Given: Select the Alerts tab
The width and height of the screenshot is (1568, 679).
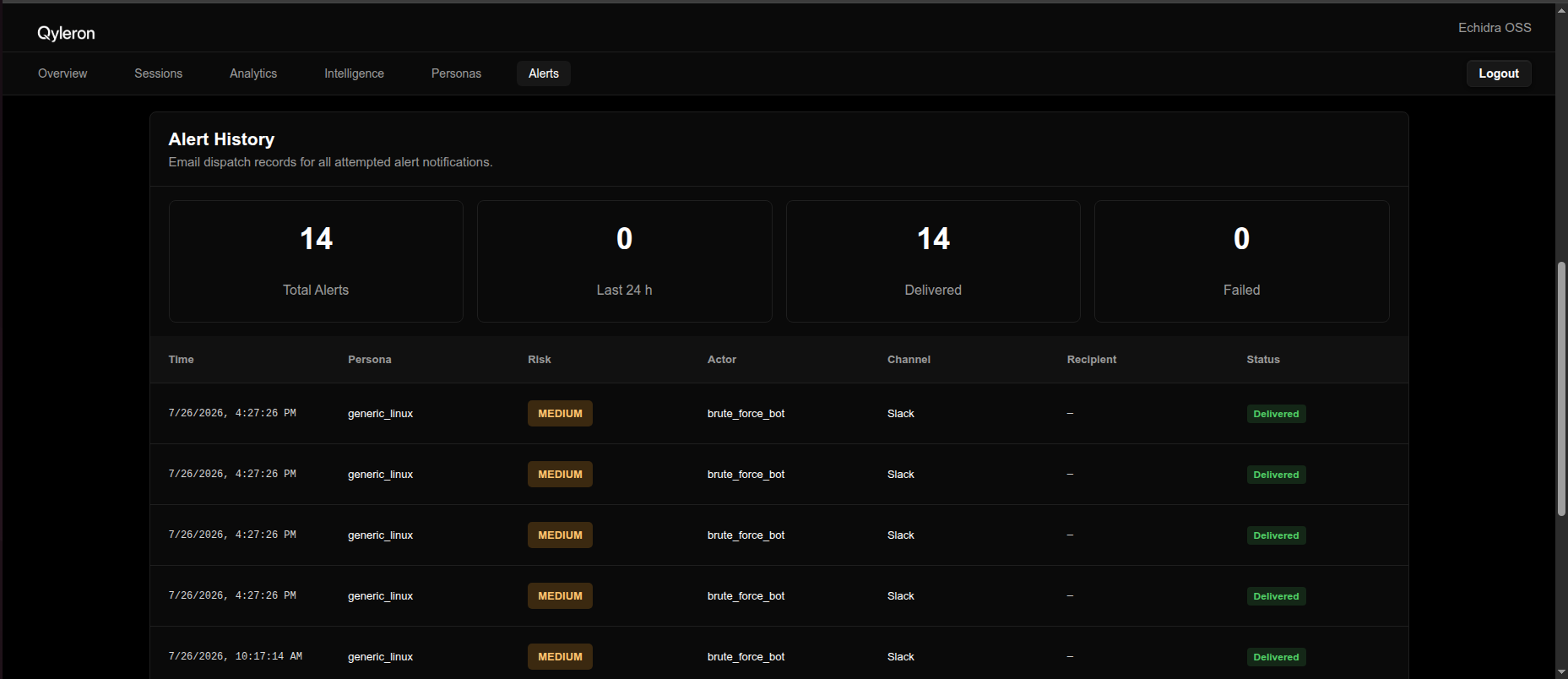Looking at the screenshot, I should tap(544, 73).
